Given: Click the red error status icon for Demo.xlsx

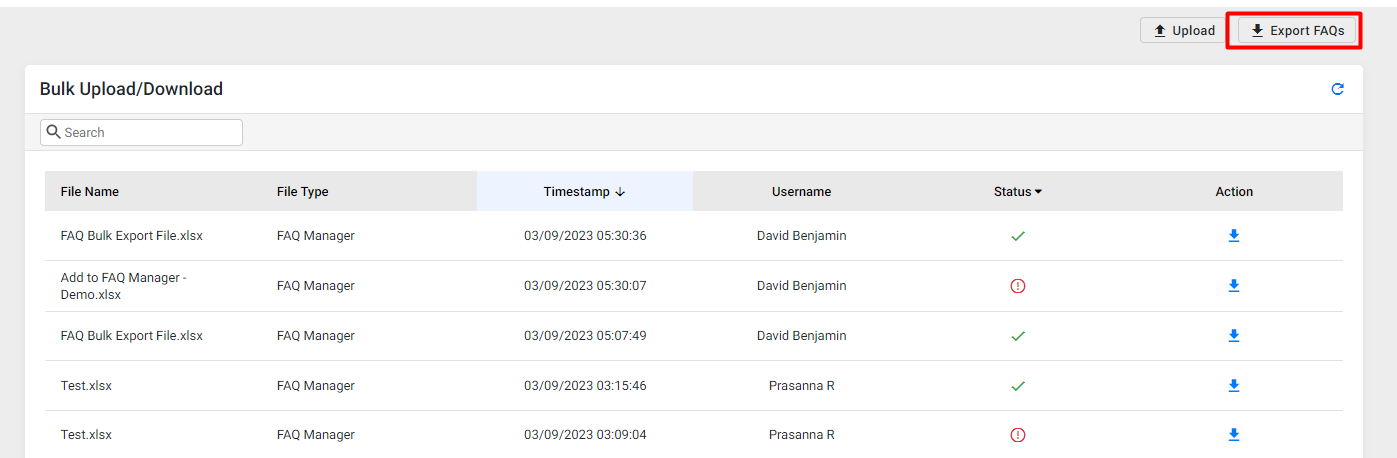Looking at the screenshot, I should (1018, 286).
